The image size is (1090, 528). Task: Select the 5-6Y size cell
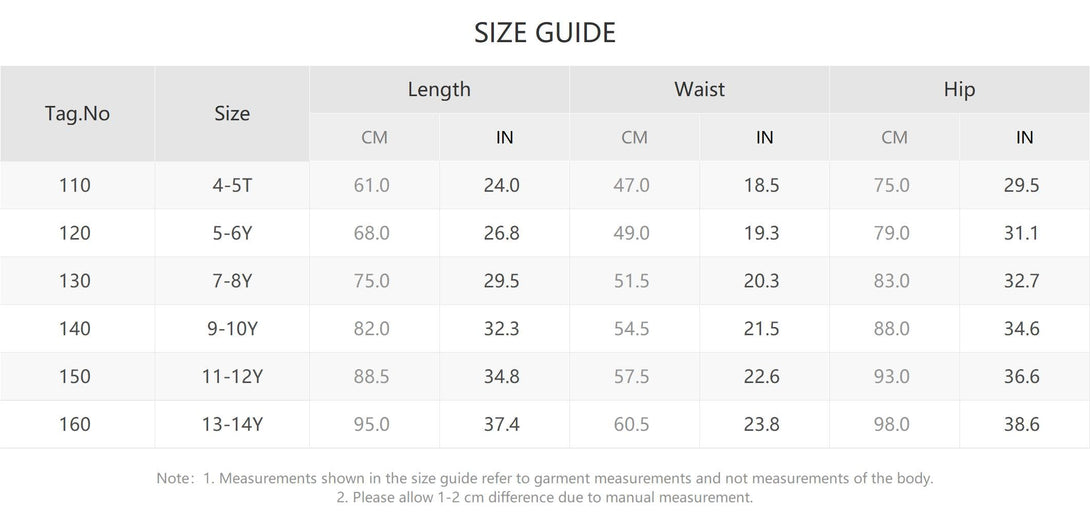(232, 233)
